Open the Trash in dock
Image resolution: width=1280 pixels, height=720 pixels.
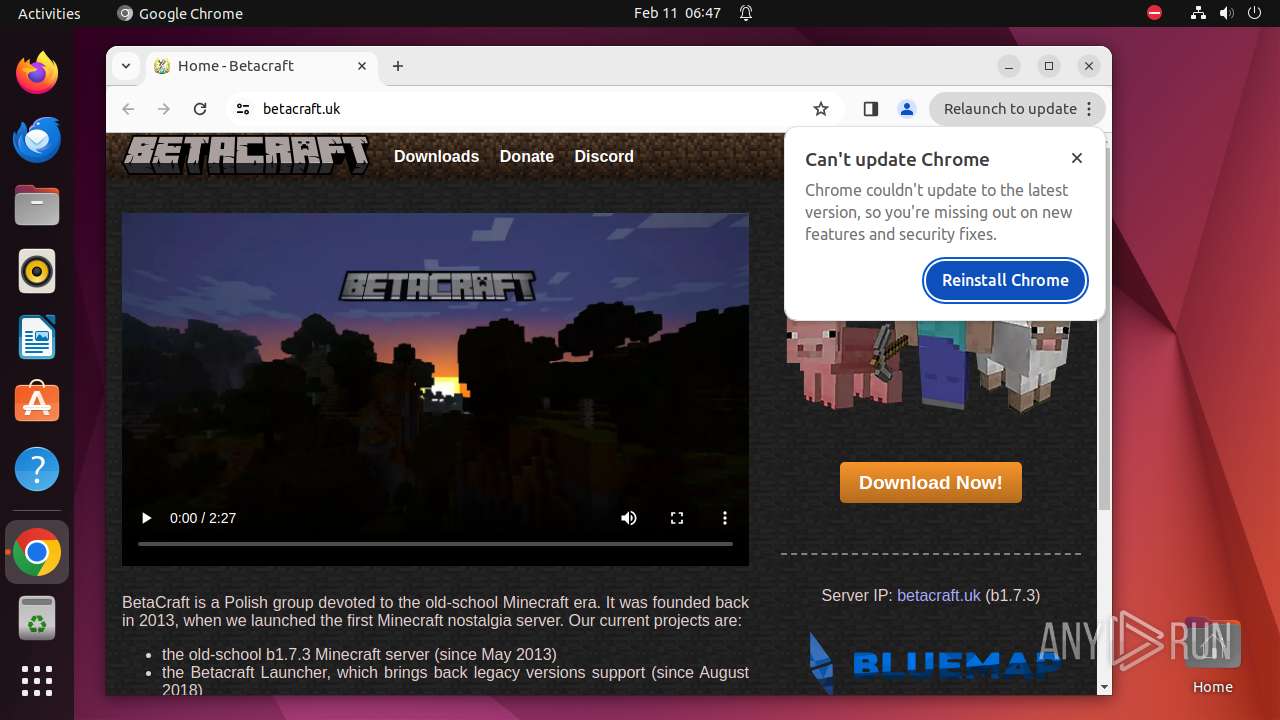[x=37, y=618]
